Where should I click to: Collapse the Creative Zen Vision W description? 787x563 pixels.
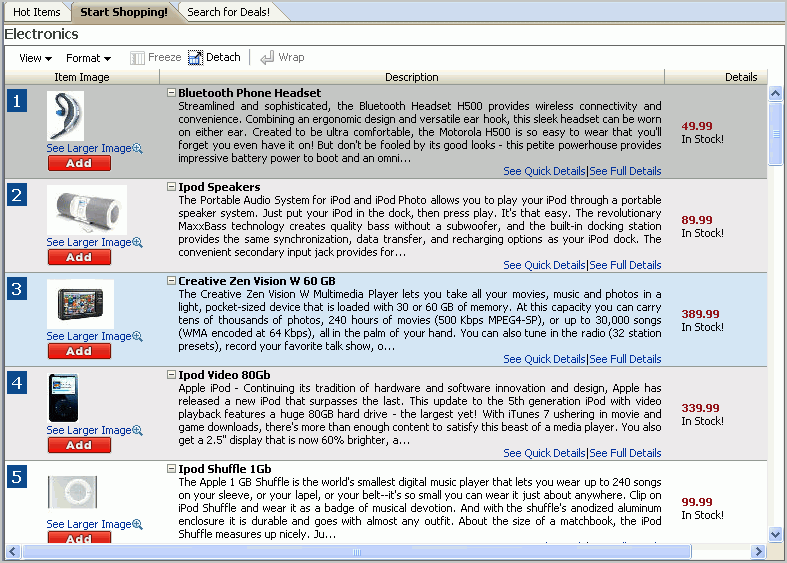tap(172, 280)
